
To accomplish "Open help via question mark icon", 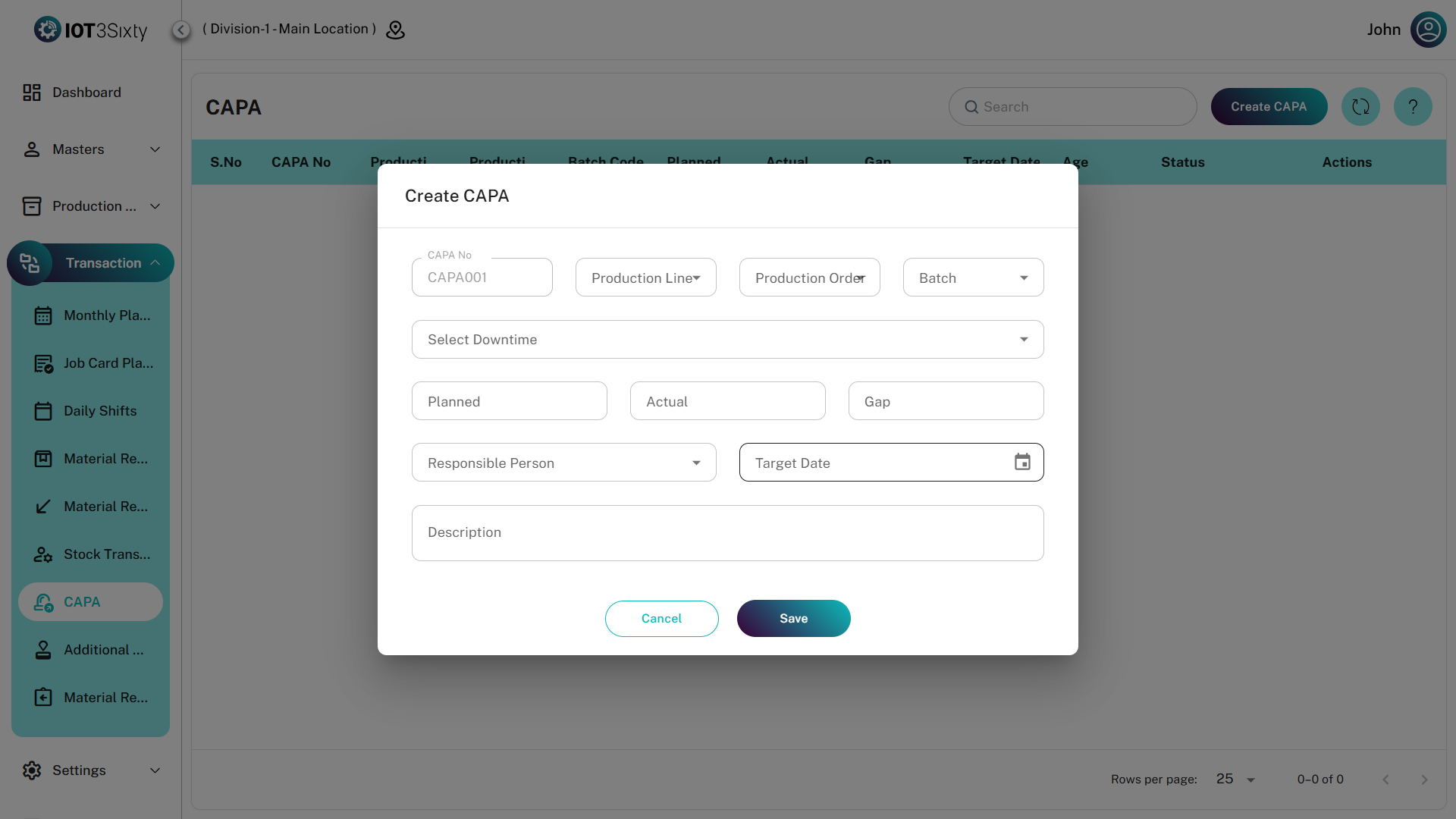I will tap(1412, 107).
